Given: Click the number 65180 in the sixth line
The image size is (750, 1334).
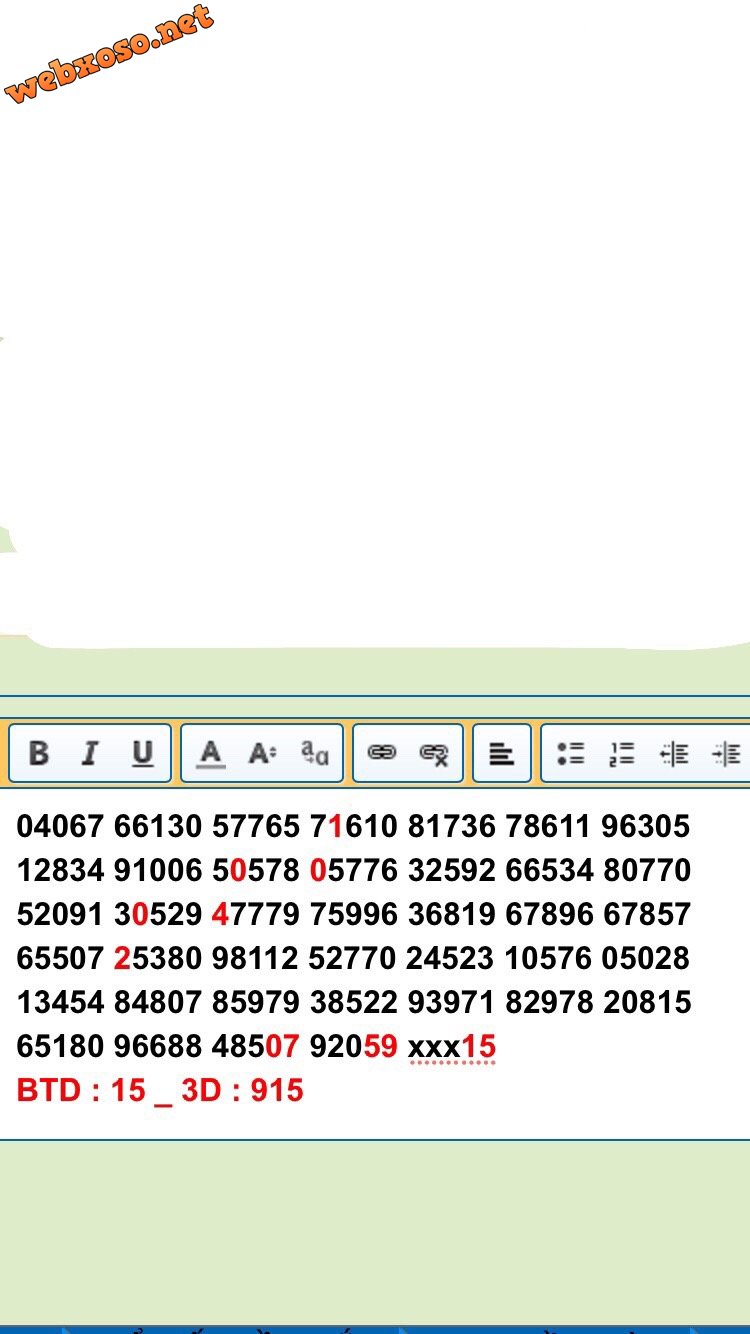Looking at the screenshot, I should [60, 1046].
